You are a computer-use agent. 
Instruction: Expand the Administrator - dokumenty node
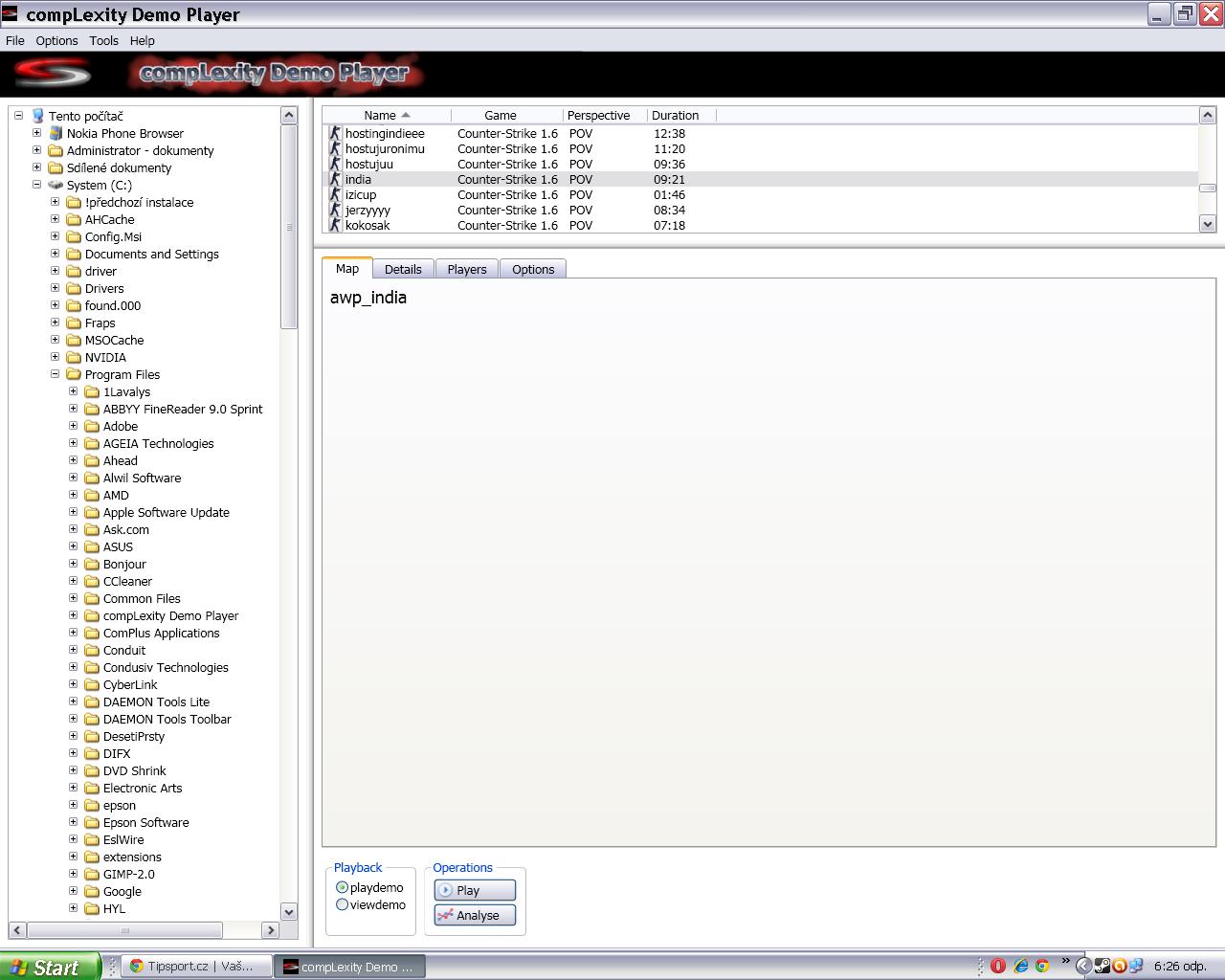click(36, 150)
